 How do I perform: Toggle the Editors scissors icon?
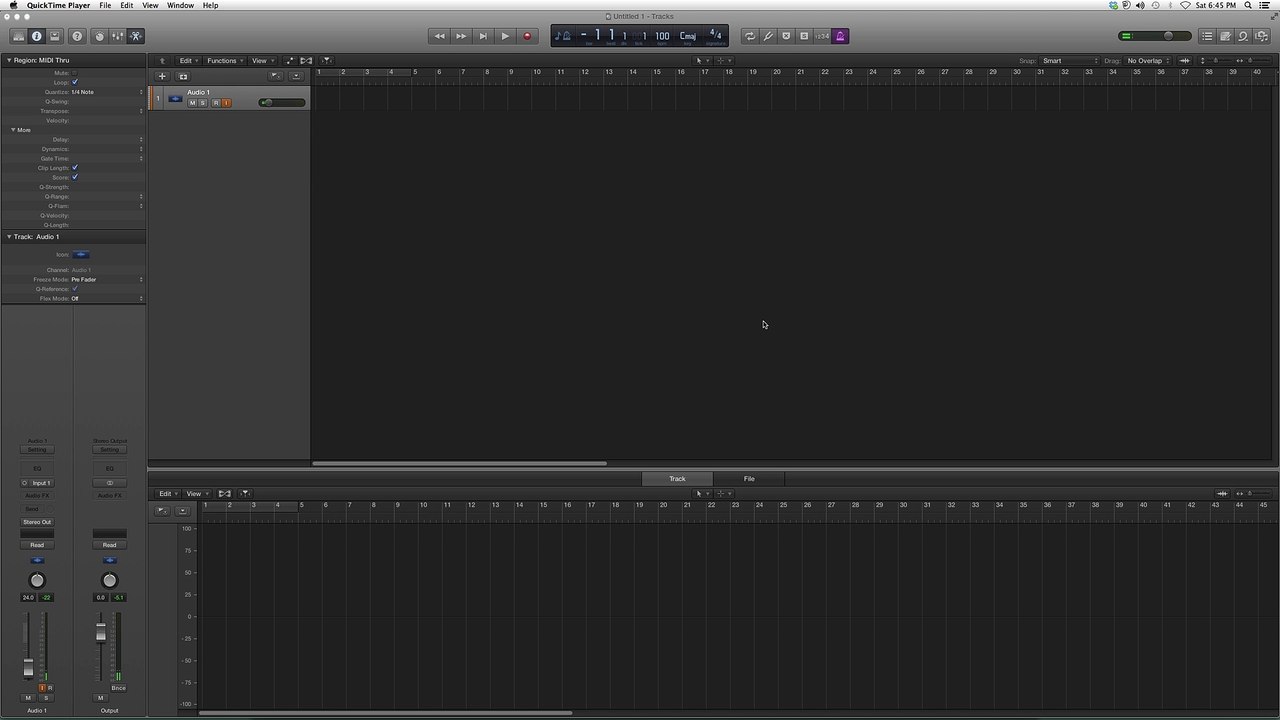[x=136, y=36]
